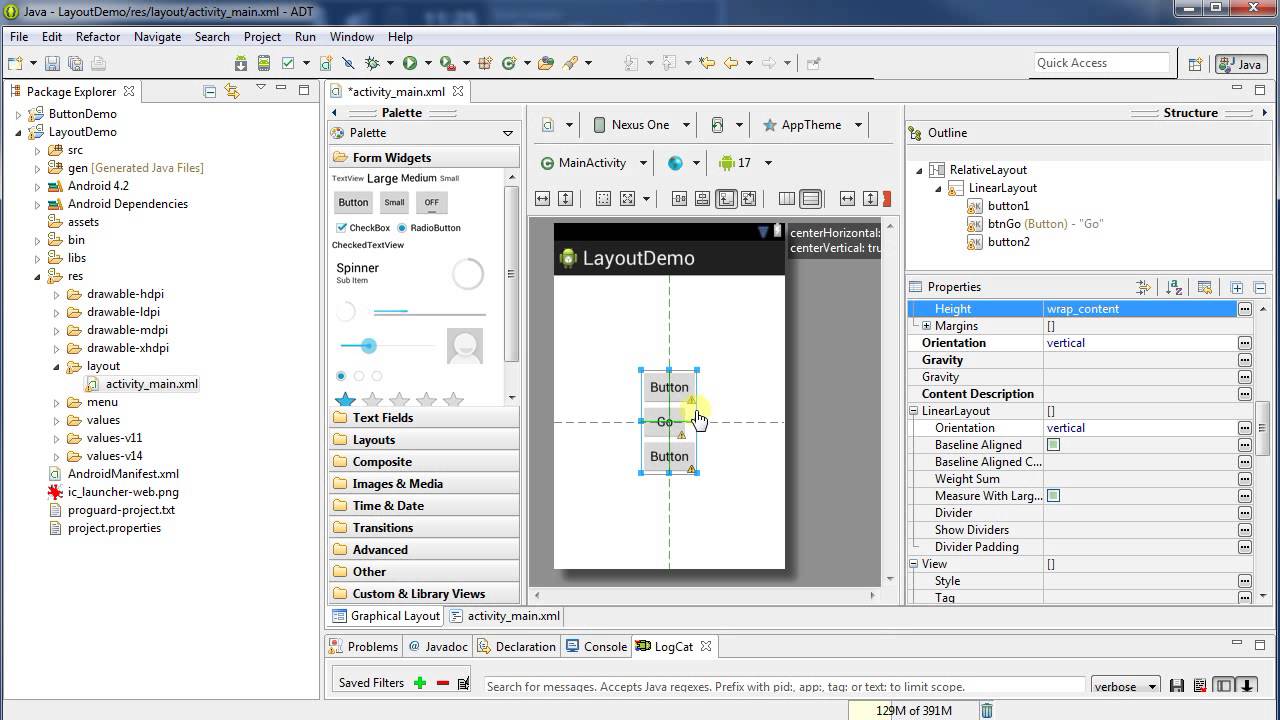Click the red error marker in layout toolbar
The width and height of the screenshot is (1280, 720).
pyautogui.click(x=886, y=199)
